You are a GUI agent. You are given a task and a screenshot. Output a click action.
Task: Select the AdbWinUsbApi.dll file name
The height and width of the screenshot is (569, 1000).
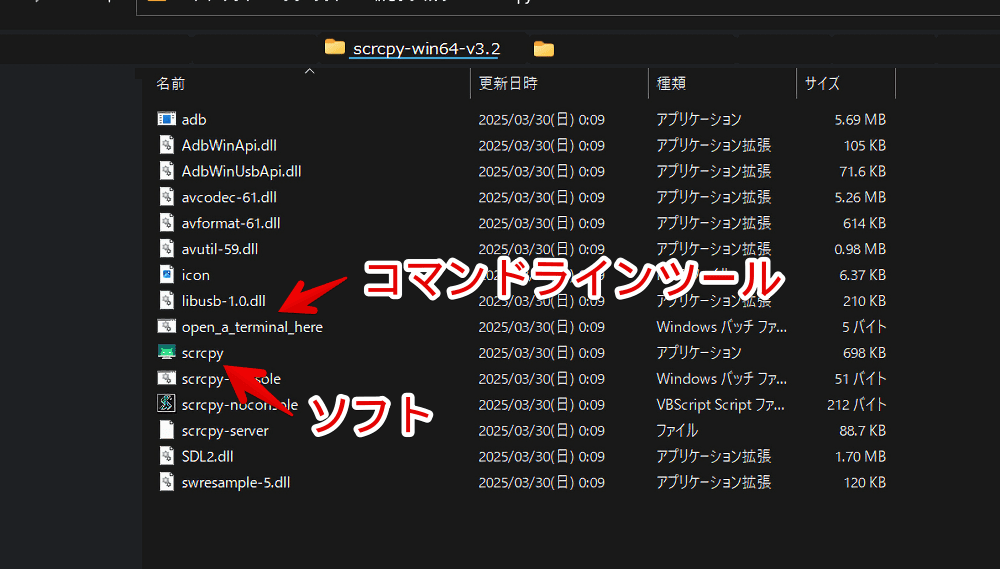coord(241,171)
